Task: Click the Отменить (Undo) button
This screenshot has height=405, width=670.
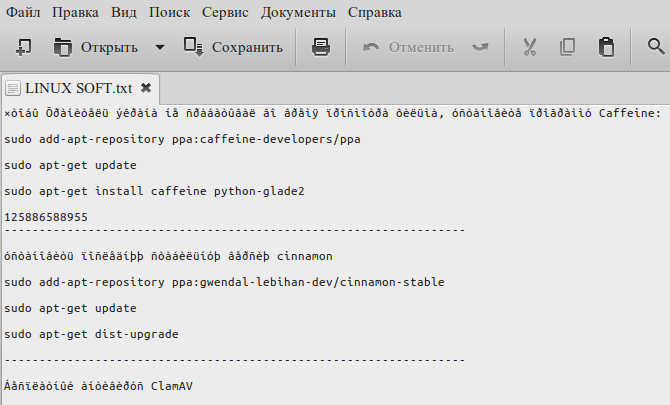Action: click(x=408, y=47)
